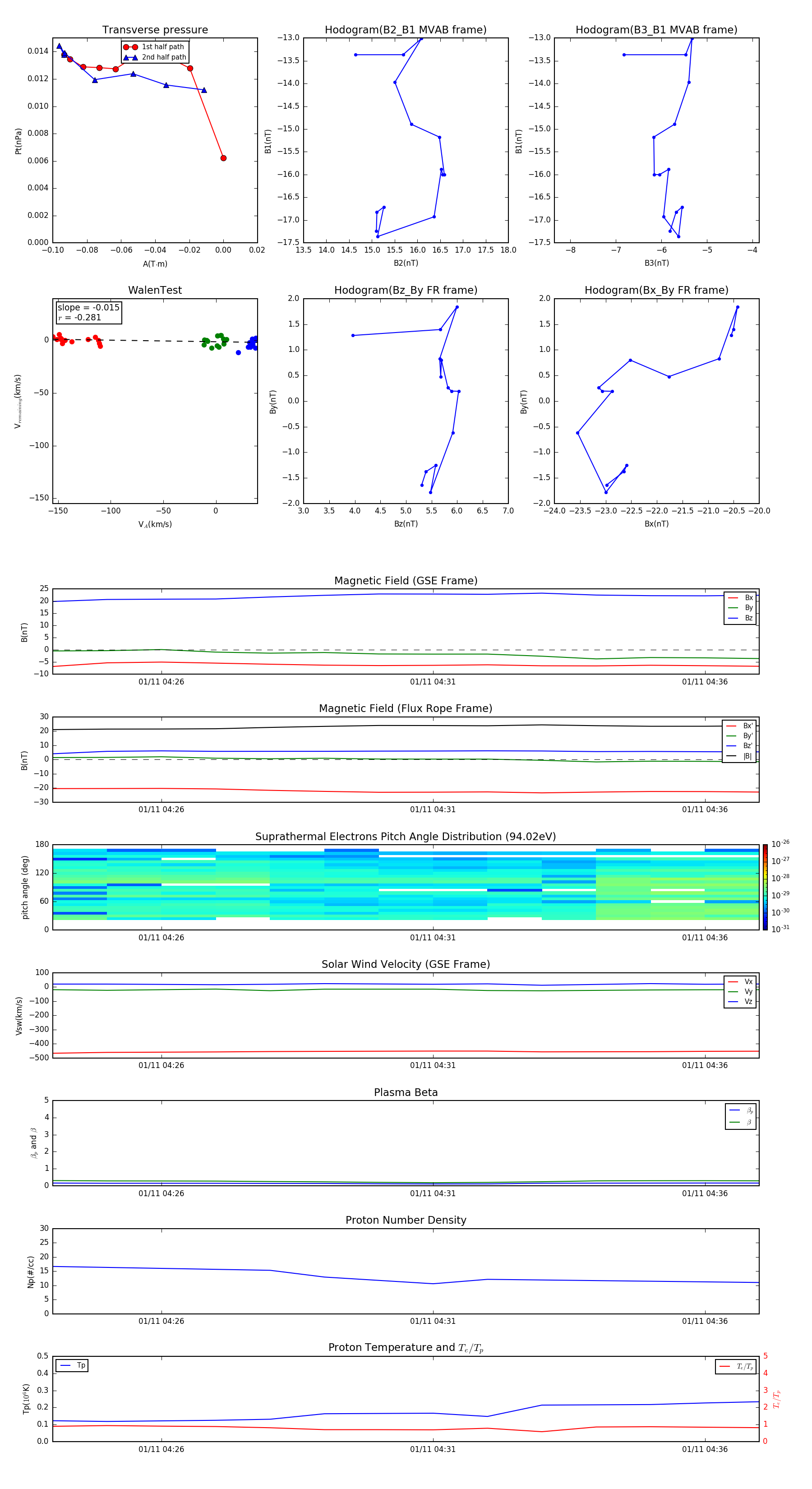Click the '10^-26' colorbar tick label
The width and height of the screenshot is (812, 1489).
780,844
